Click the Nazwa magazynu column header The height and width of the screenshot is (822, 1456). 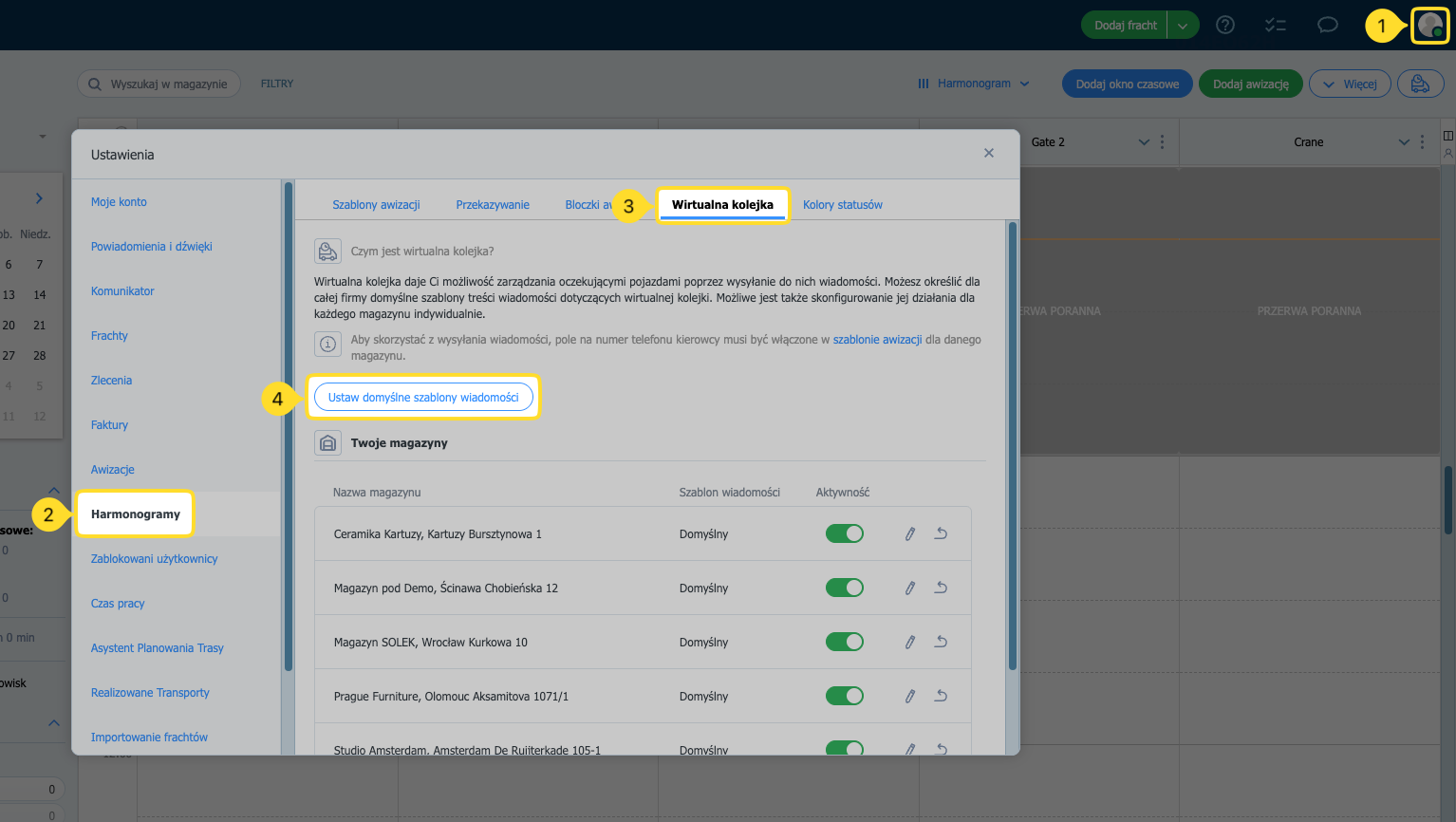click(377, 493)
